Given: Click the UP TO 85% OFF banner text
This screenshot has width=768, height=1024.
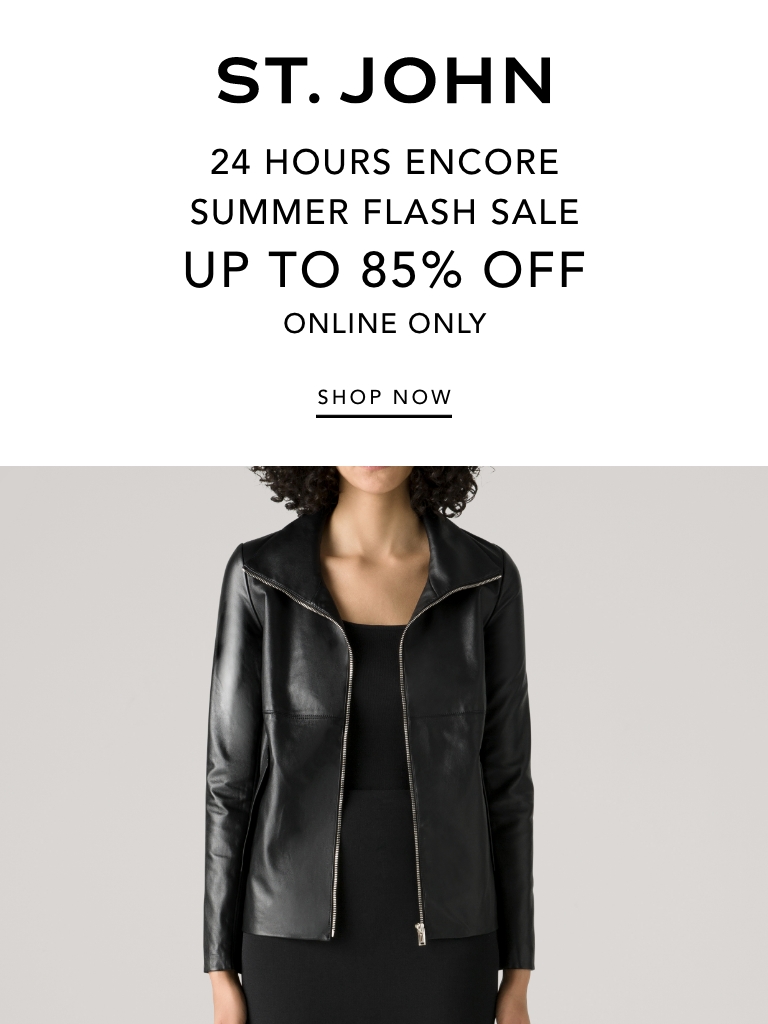Looking at the screenshot, I should pyautogui.click(x=384, y=269).
